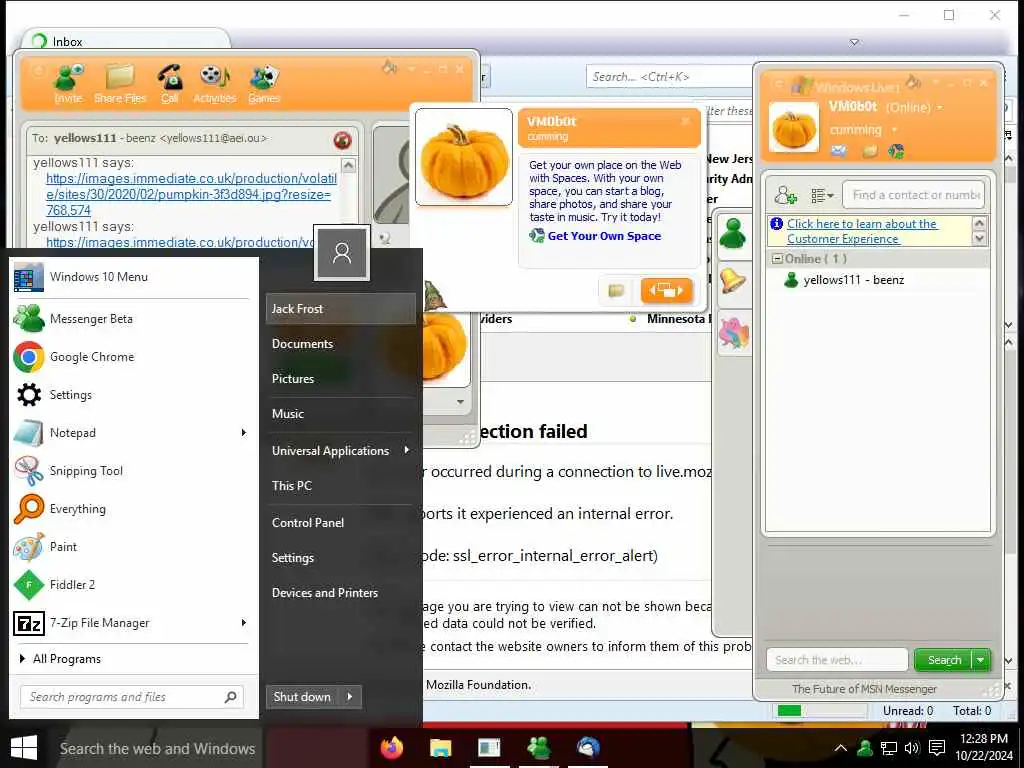
Task: Click the orange switch-view button in the contact card
Action: tap(666, 291)
